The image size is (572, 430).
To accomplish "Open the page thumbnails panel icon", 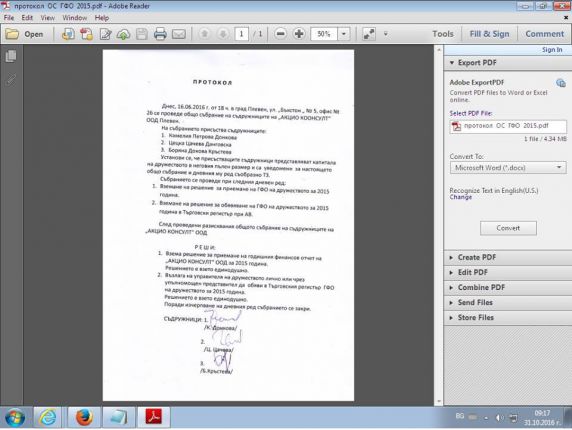I will 11,56.
